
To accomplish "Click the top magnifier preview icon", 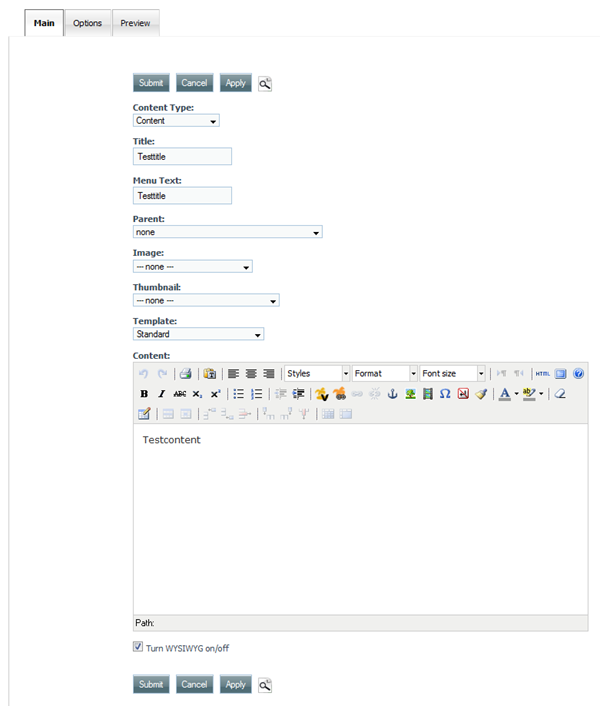I will coord(265,84).
